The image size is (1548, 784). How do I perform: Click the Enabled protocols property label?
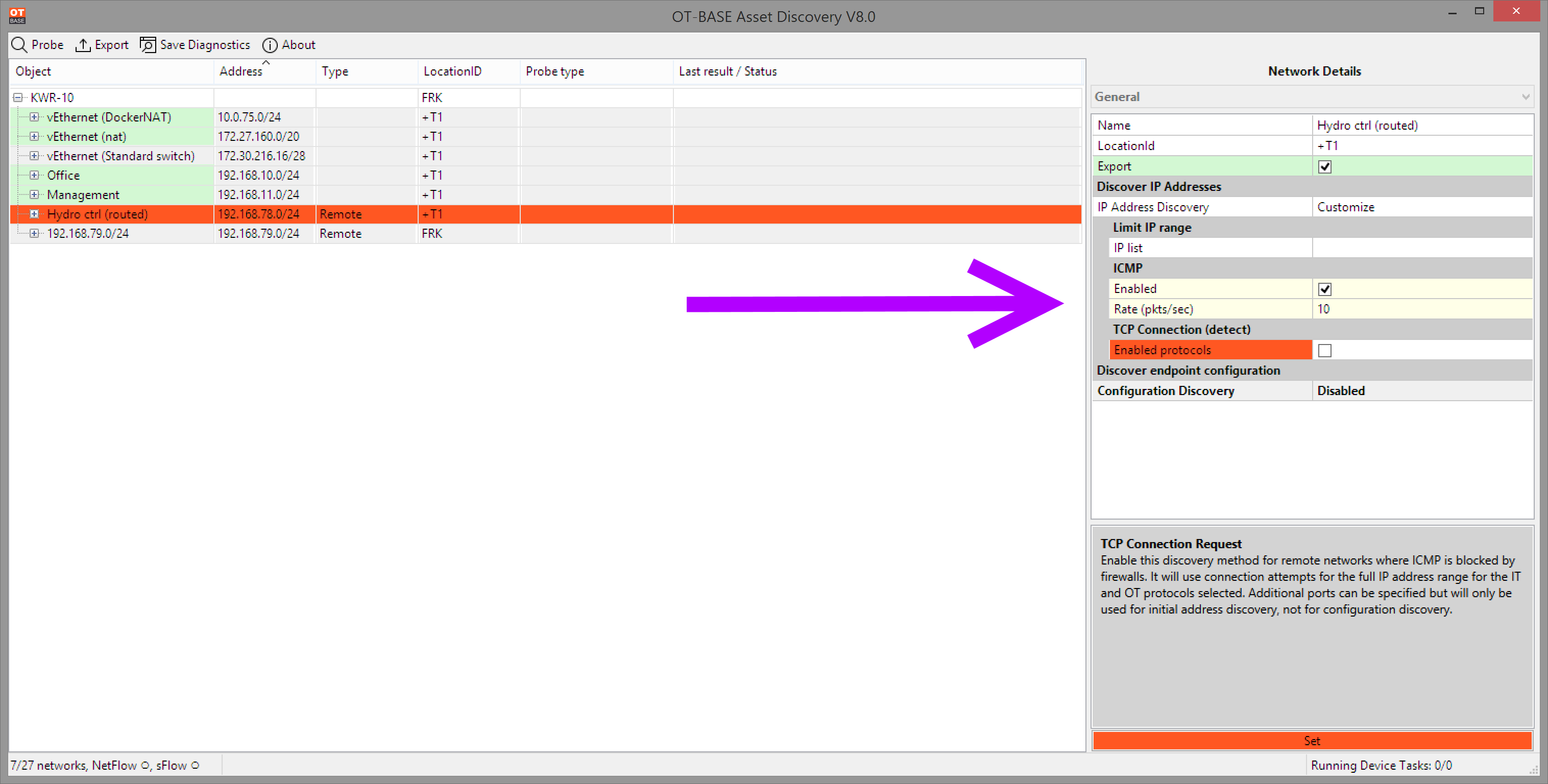click(1211, 350)
